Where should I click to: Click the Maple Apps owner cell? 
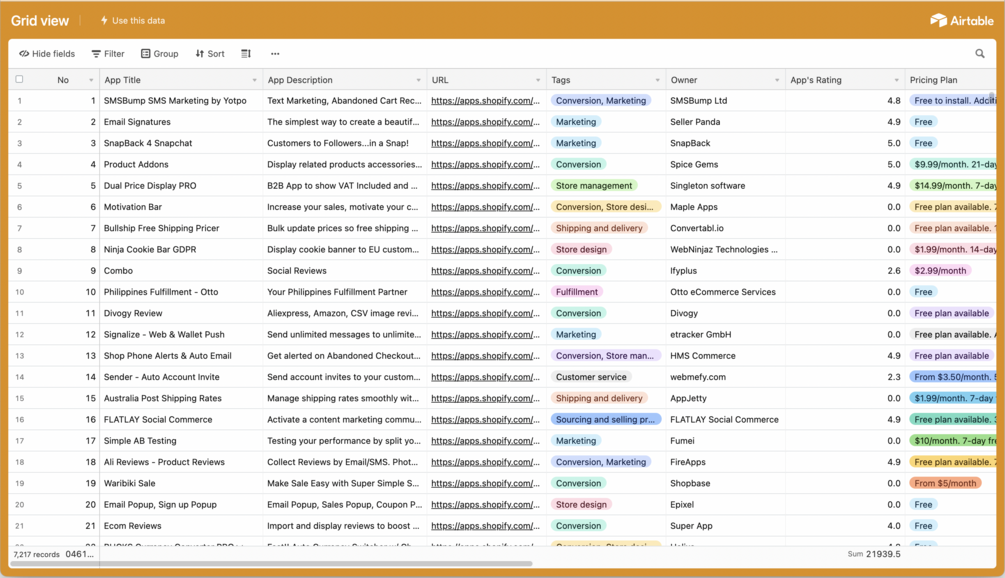tap(726, 207)
